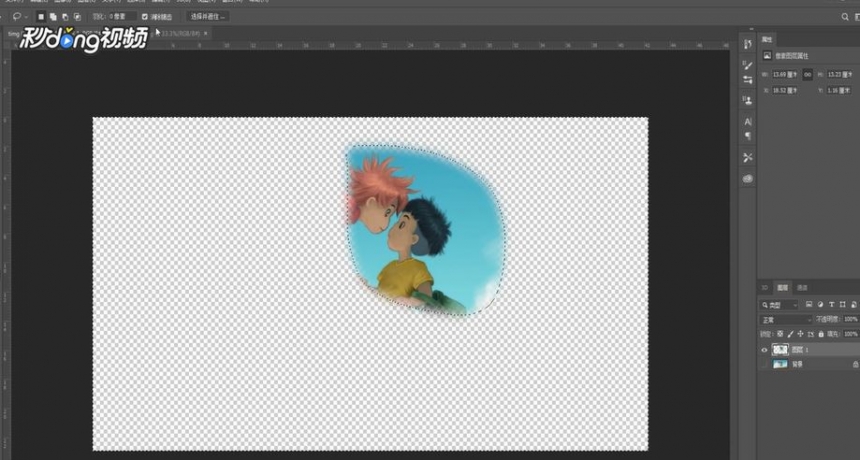Click the layer Opacity 100% field
The height and width of the screenshot is (460, 860).
tap(851, 319)
